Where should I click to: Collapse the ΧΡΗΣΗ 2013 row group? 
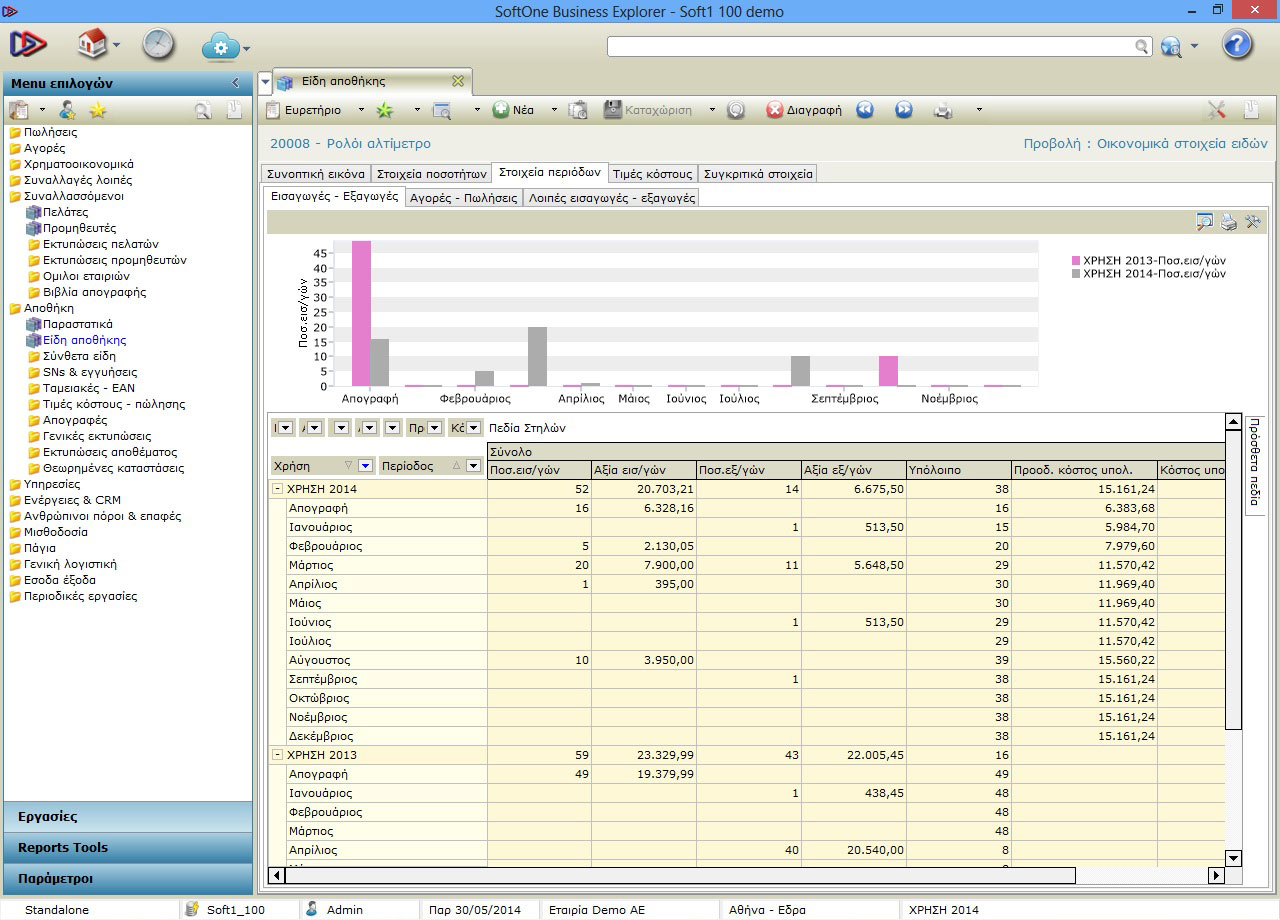277,755
